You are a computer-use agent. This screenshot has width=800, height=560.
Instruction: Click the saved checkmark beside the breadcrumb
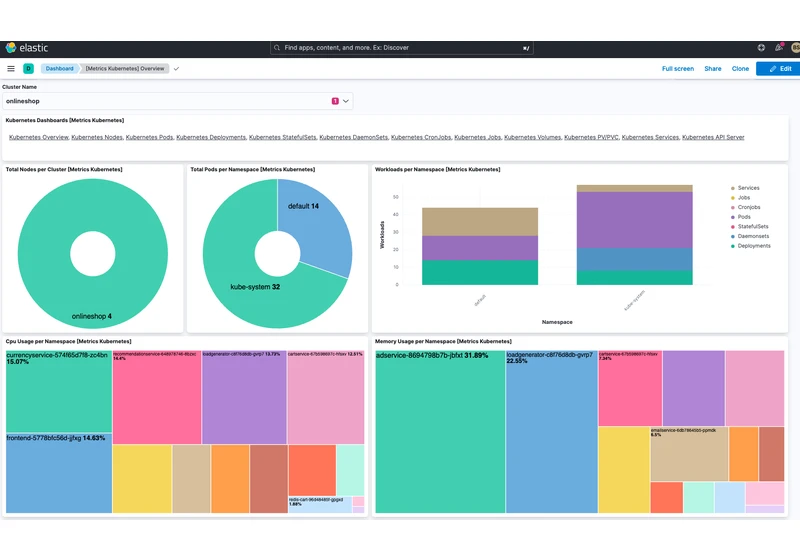point(176,68)
